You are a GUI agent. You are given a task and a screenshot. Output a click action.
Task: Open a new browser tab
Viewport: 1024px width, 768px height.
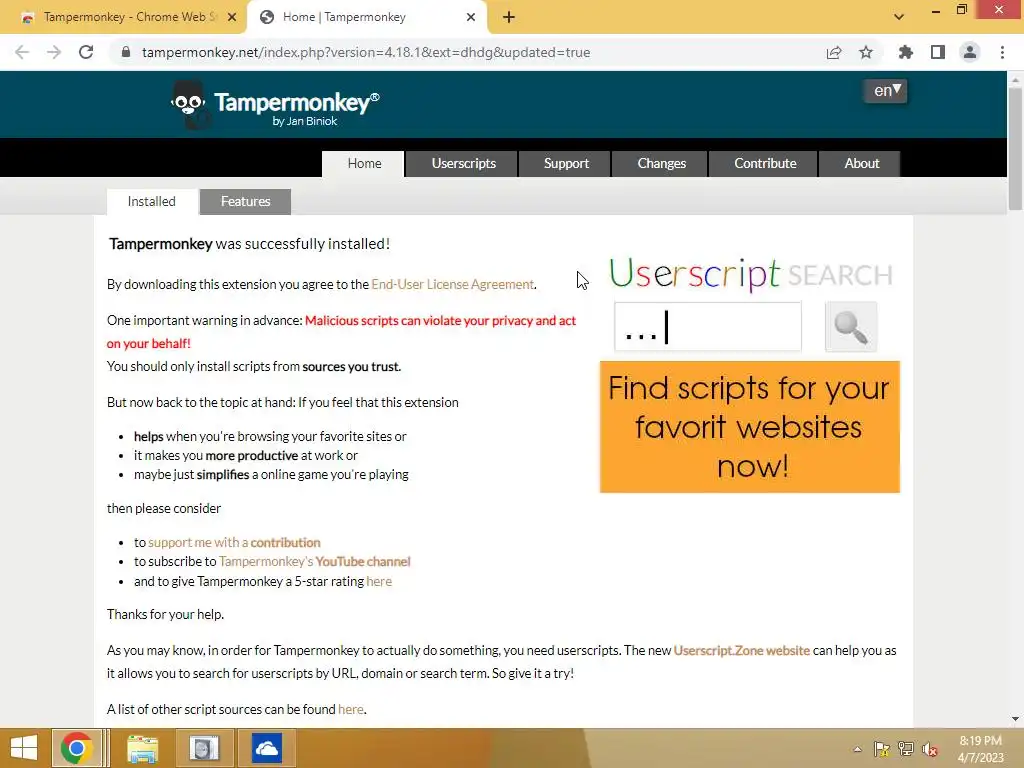tap(509, 18)
